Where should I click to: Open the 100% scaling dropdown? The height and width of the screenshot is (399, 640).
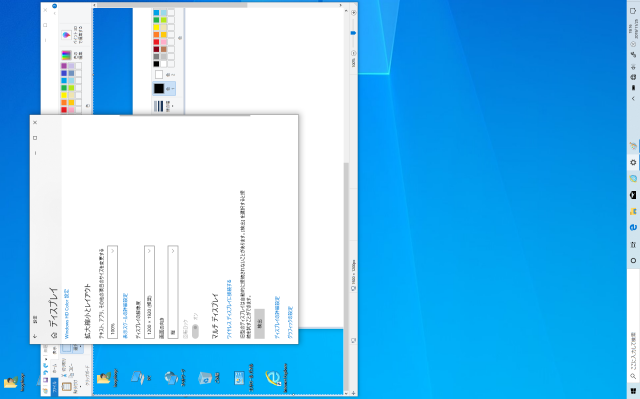[112, 291]
